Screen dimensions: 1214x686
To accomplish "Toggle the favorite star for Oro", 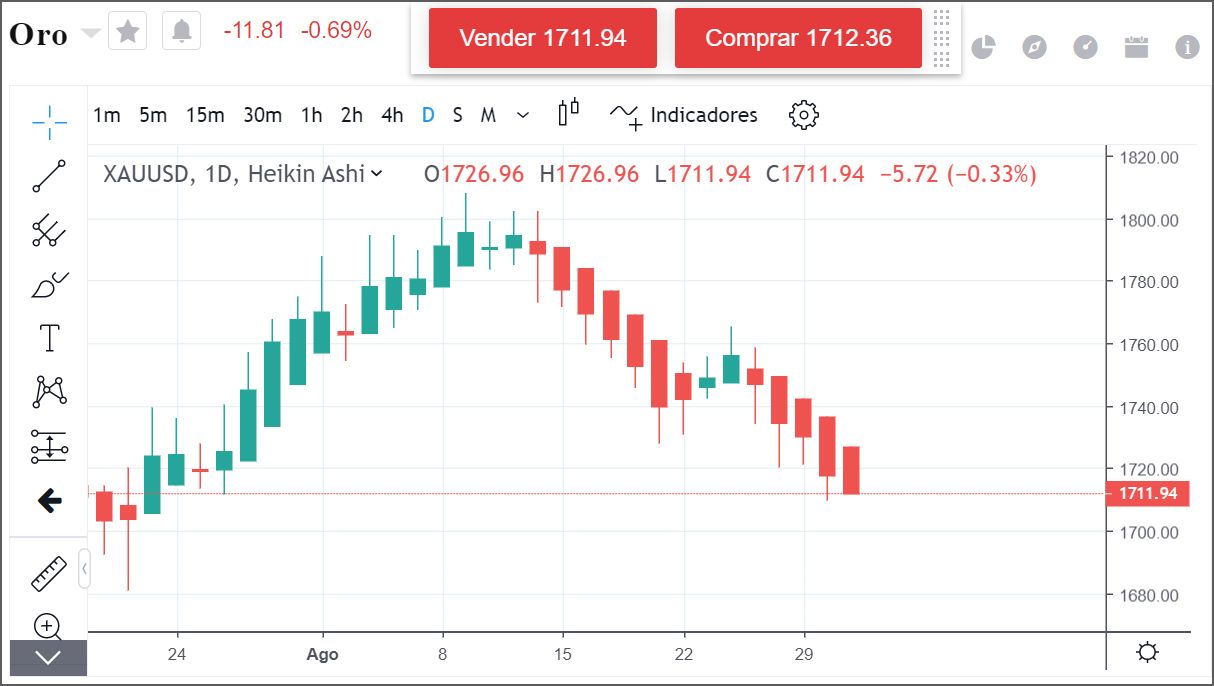I will [x=128, y=32].
